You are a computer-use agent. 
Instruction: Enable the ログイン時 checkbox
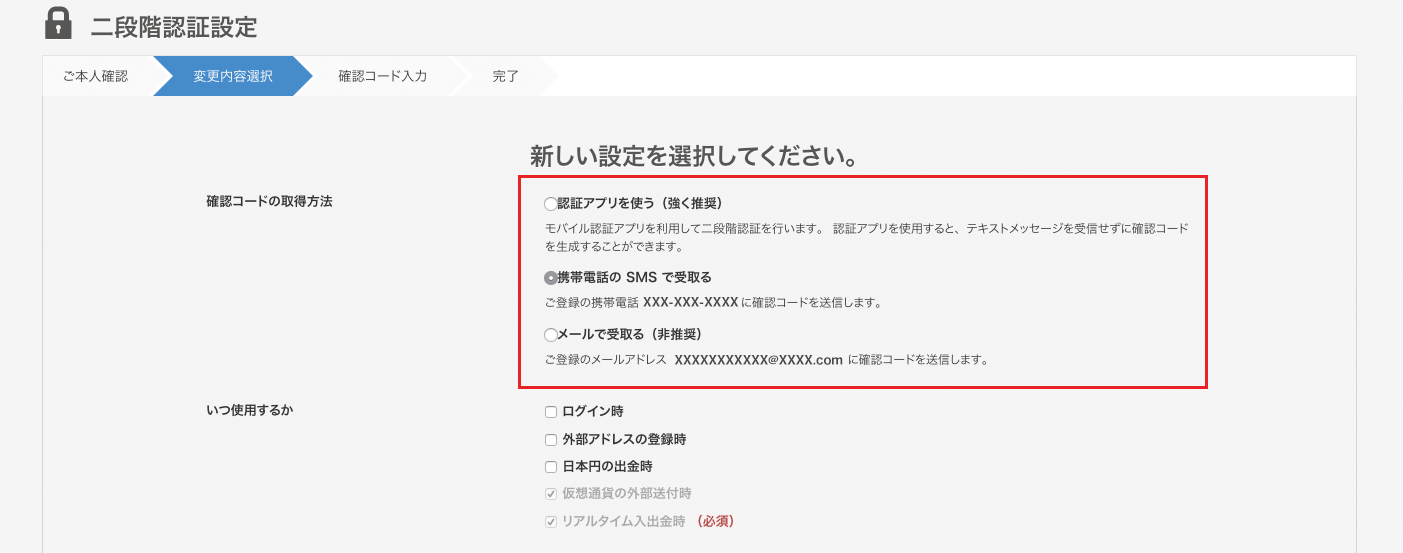coord(550,411)
